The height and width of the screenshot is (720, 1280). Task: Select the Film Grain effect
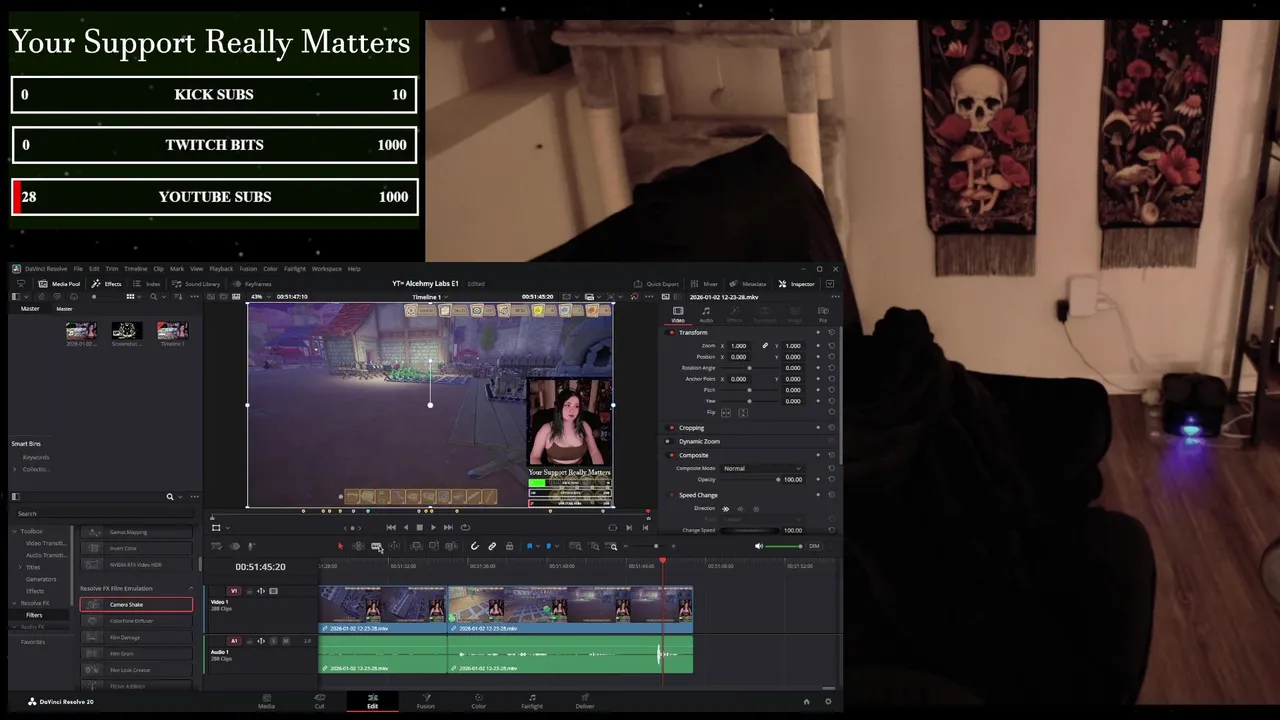click(x=136, y=654)
